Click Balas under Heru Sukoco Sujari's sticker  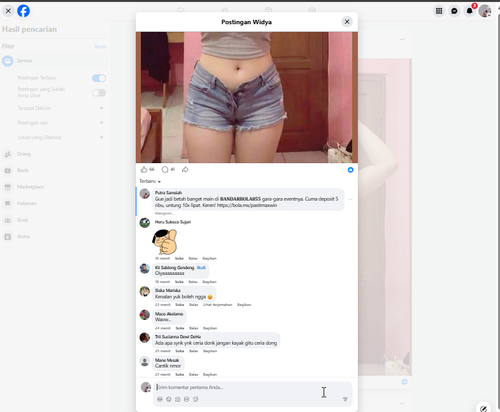click(x=193, y=258)
